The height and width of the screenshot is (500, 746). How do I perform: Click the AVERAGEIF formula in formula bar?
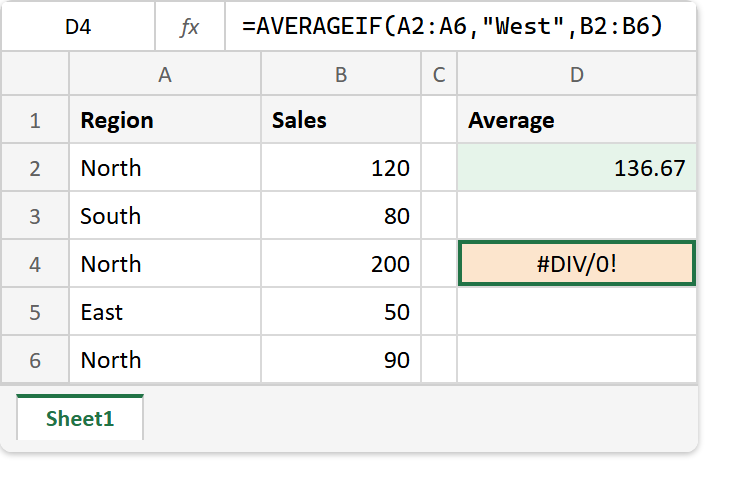pos(452,26)
